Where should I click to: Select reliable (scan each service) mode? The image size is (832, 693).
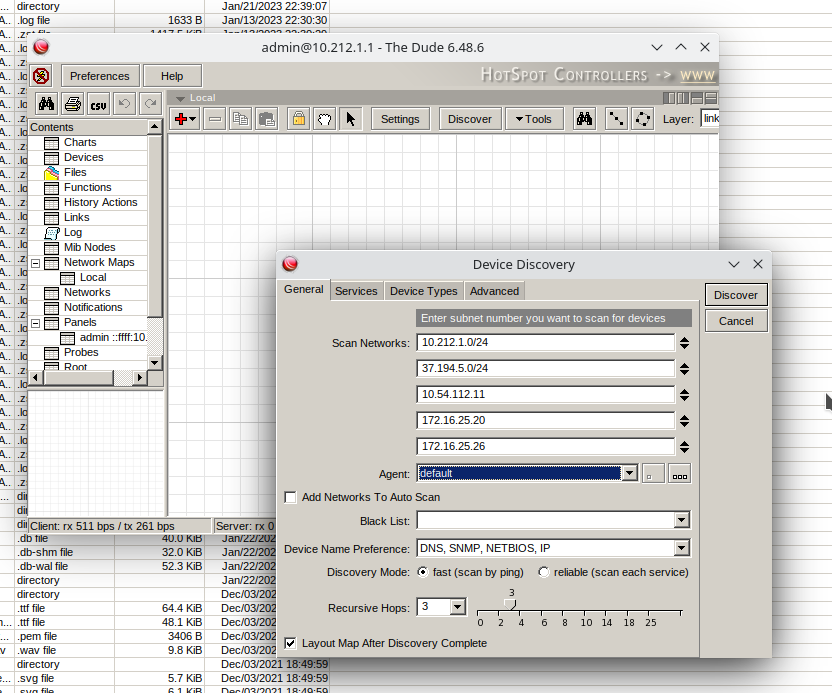click(544, 573)
